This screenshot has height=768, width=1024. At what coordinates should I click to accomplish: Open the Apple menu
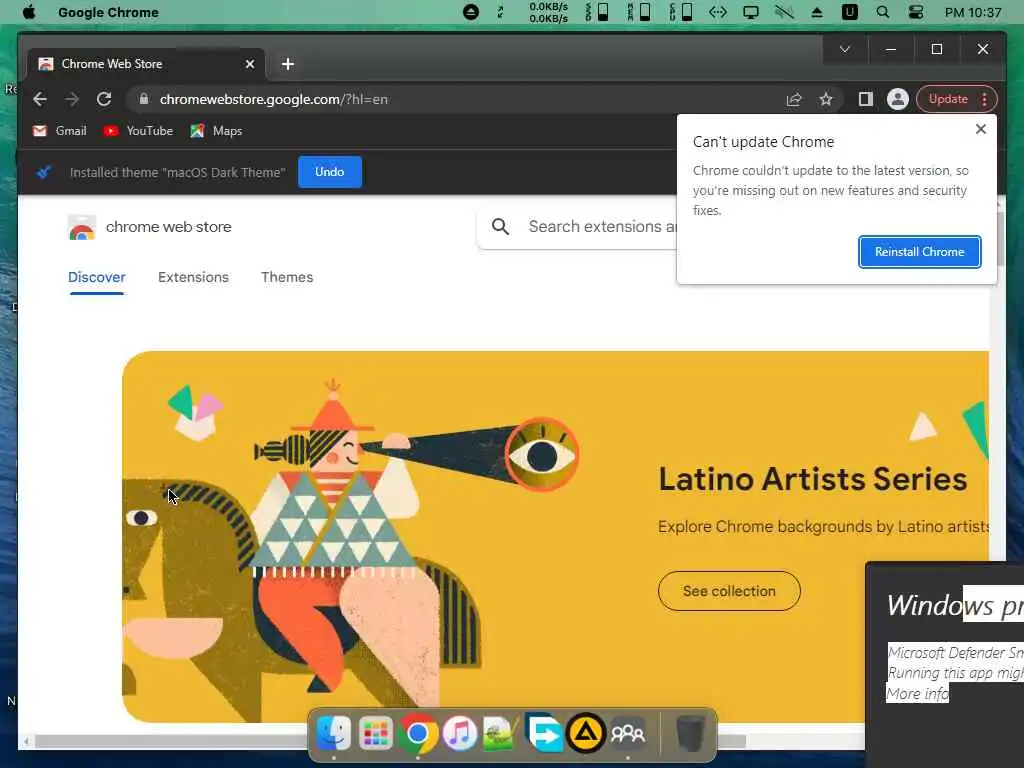pos(29,12)
